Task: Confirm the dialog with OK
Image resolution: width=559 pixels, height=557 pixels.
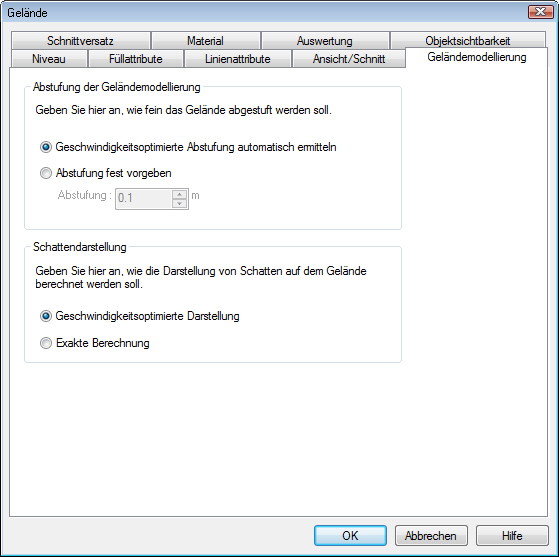Action: click(350, 535)
